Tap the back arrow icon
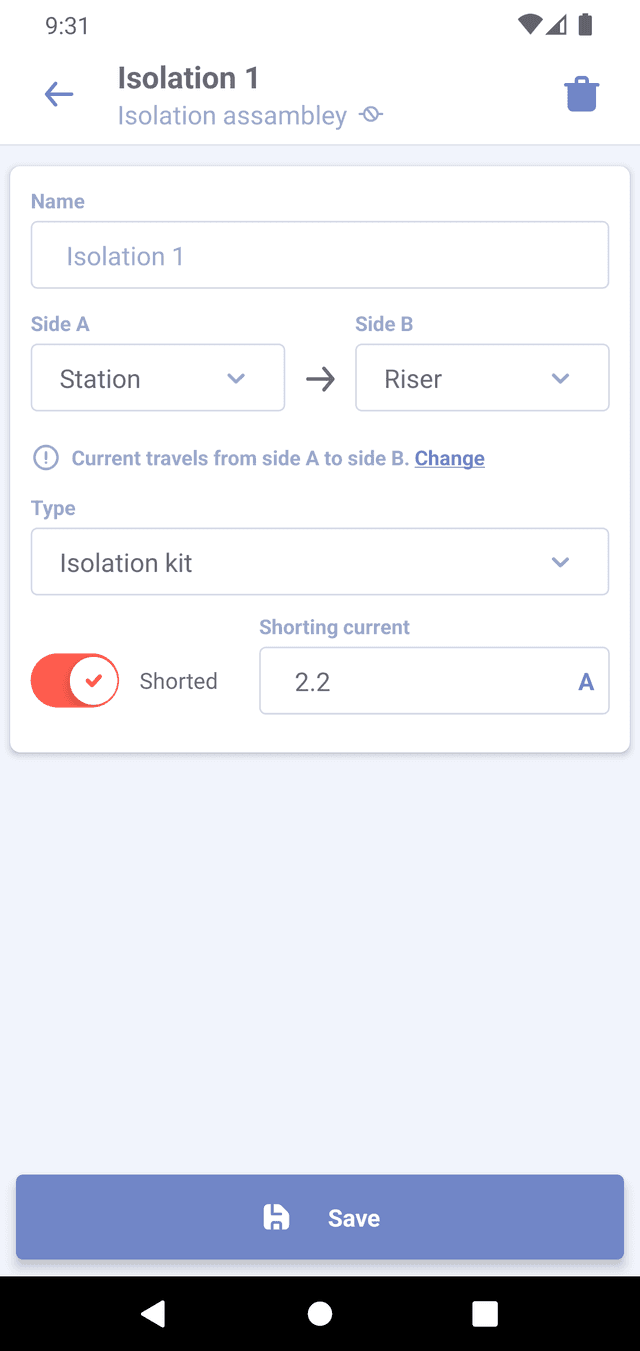 pyautogui.click(x=59, y=95)
